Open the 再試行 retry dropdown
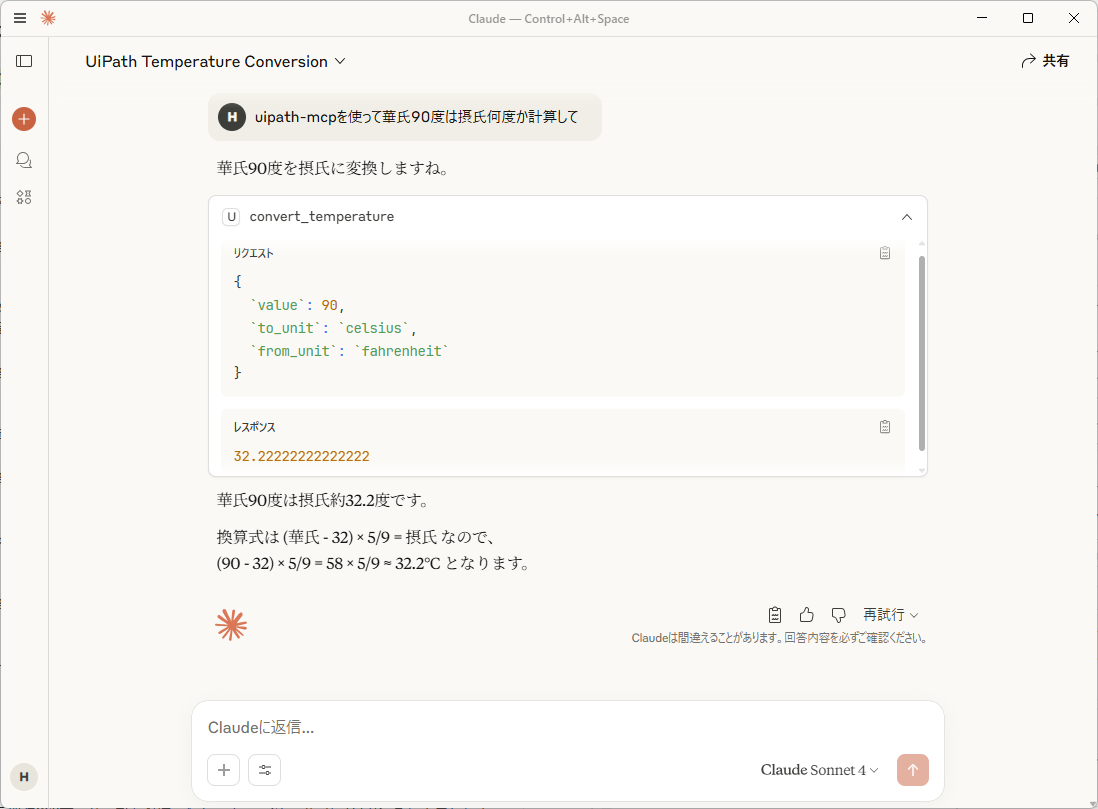The image size is (1098, 809). pyautogui.click(x=890, y=615)
